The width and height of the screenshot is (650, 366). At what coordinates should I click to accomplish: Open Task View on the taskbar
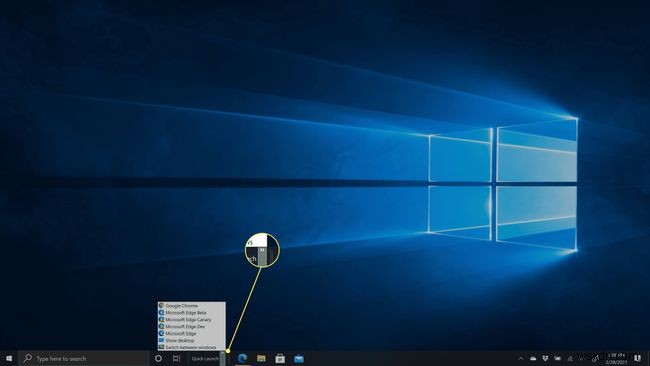pos(176,359)
